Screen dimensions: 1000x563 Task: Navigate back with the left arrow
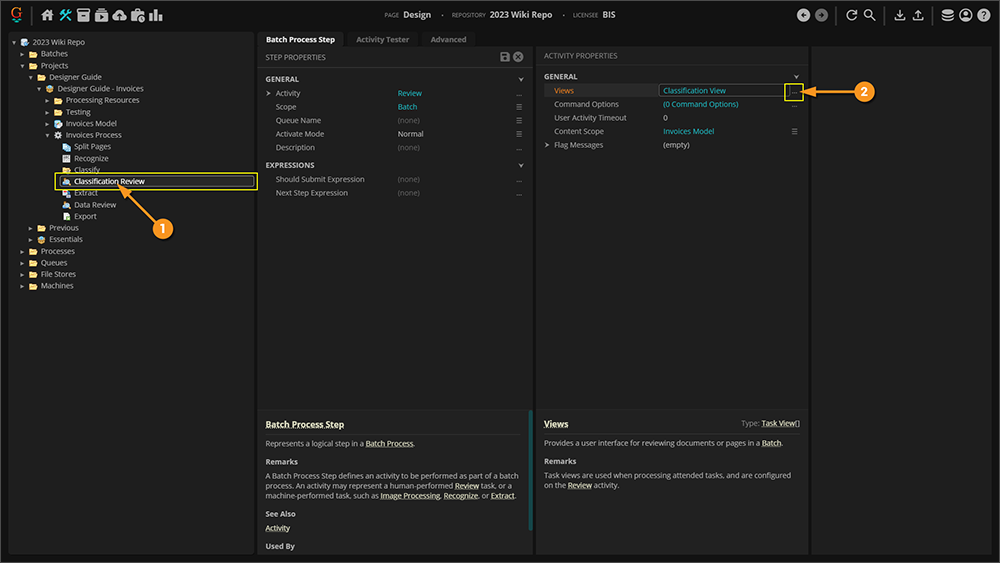coord(803,15)
